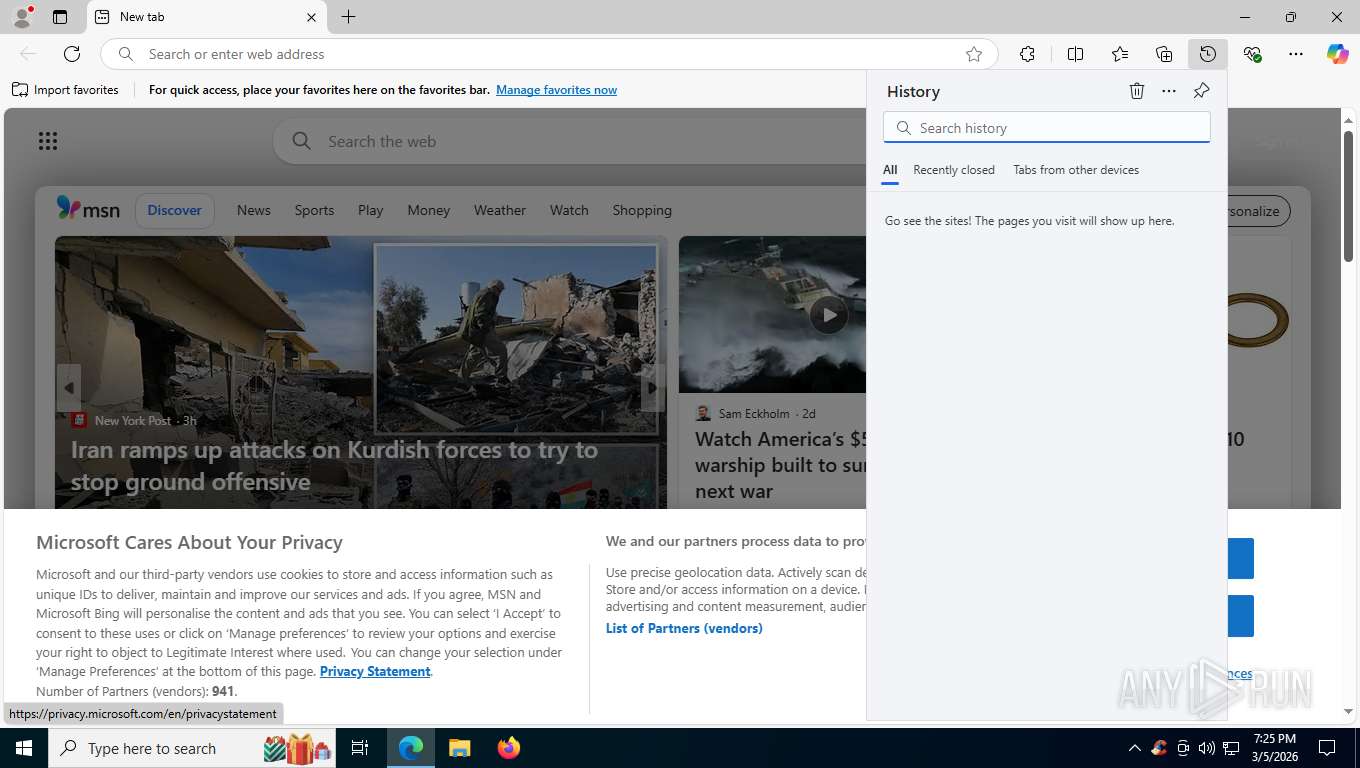Open Manage favorites now link
This screenshot has width=1360, height=768.
point(556,90)
